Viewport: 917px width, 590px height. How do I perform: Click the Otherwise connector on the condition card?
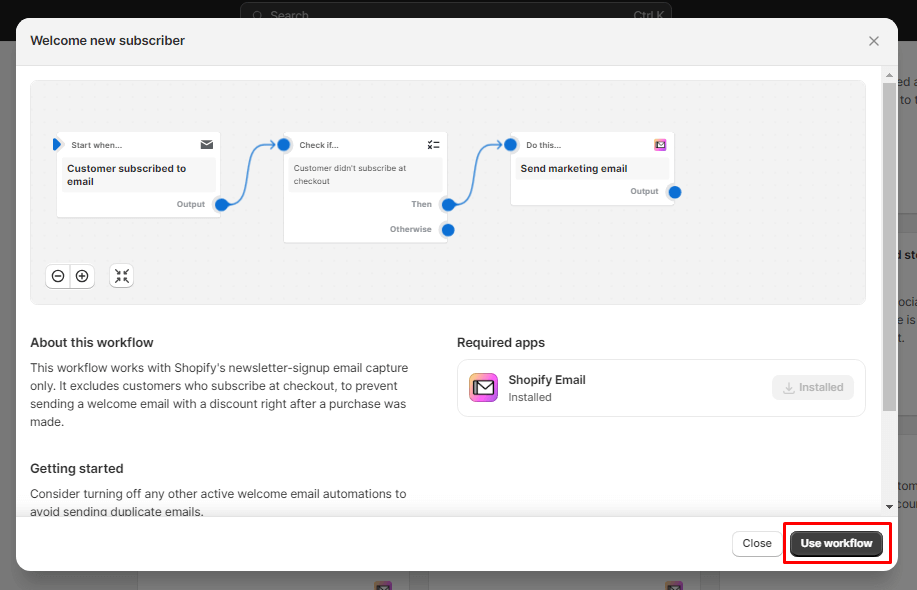448,229
